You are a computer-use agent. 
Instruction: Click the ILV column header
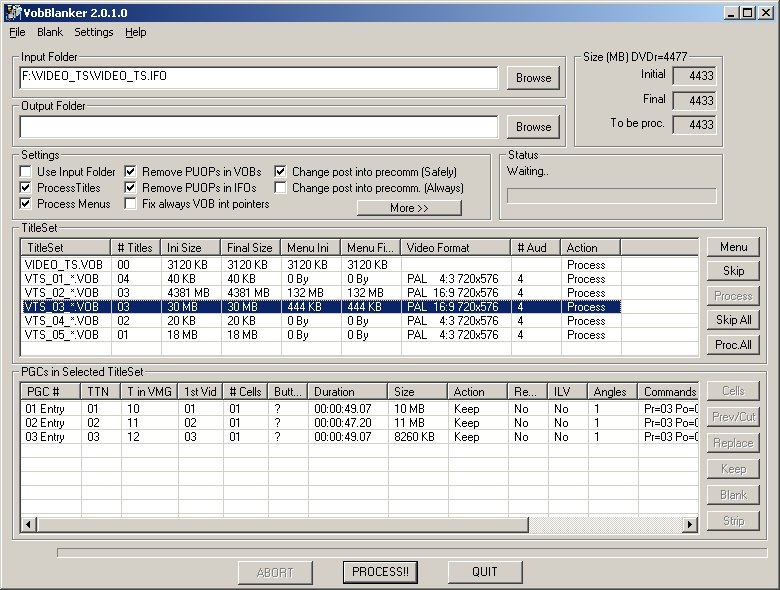click(x=567, y=392)
